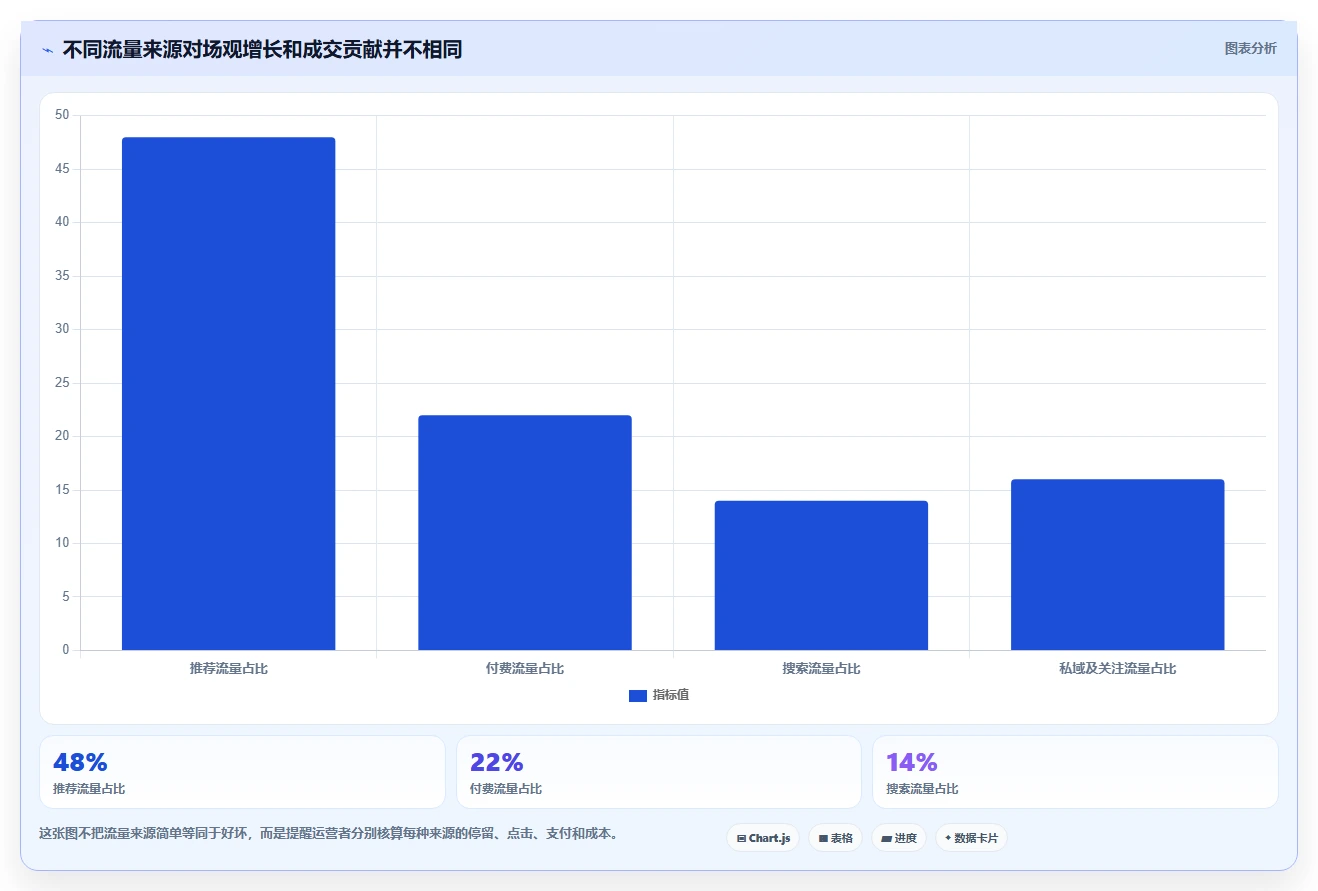Select the 表格 tag
The image size is (1318, 891).
835,838
